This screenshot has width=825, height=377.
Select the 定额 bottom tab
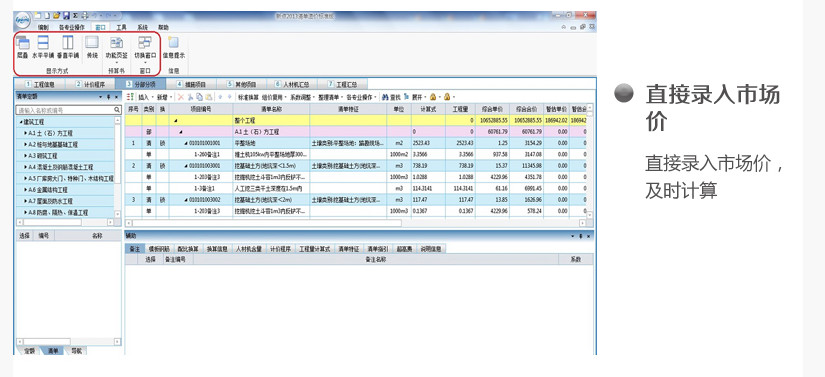29,351
